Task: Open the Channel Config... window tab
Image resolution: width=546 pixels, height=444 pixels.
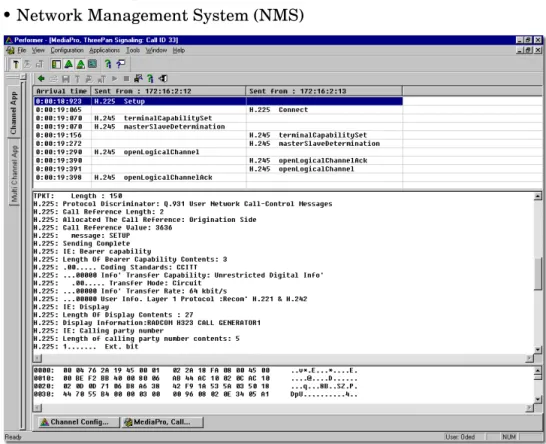Action: 79,422
